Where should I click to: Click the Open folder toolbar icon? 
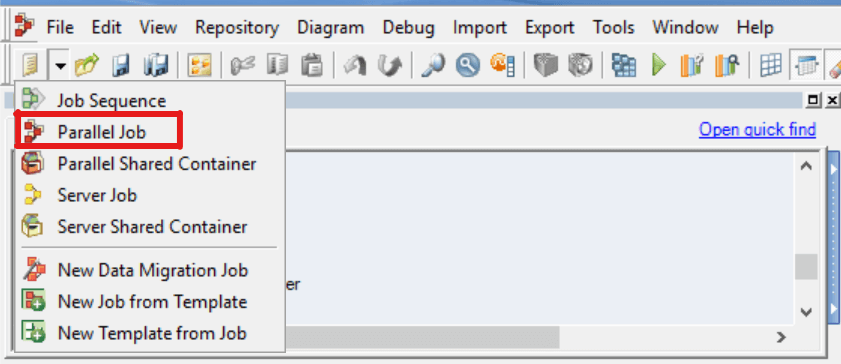87,66
